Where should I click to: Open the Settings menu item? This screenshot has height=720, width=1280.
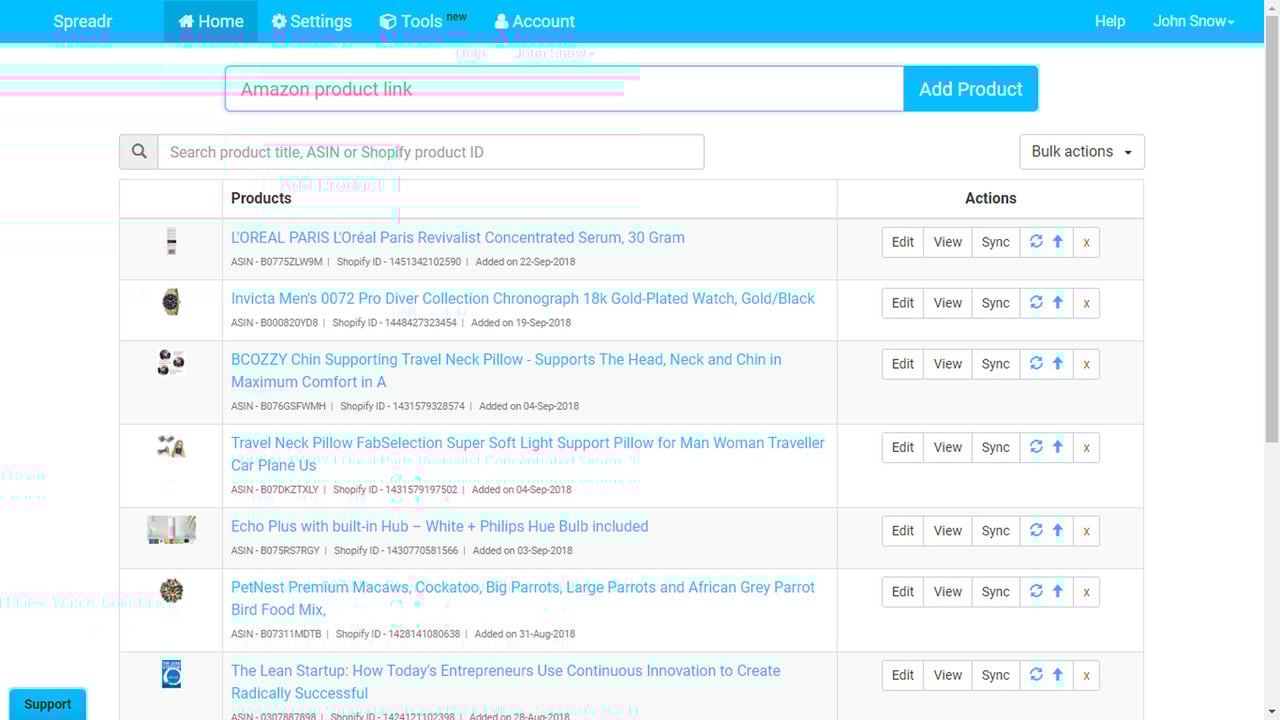coord(312,21)
